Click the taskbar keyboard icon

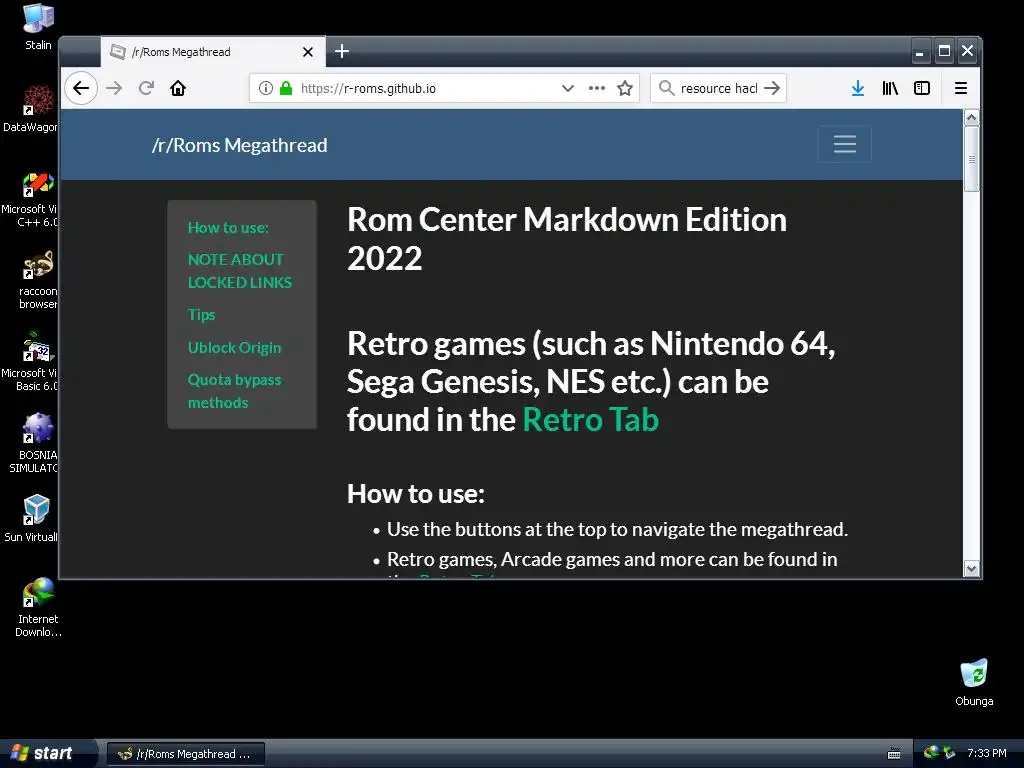pyautogui.click(x=894, y=754)
